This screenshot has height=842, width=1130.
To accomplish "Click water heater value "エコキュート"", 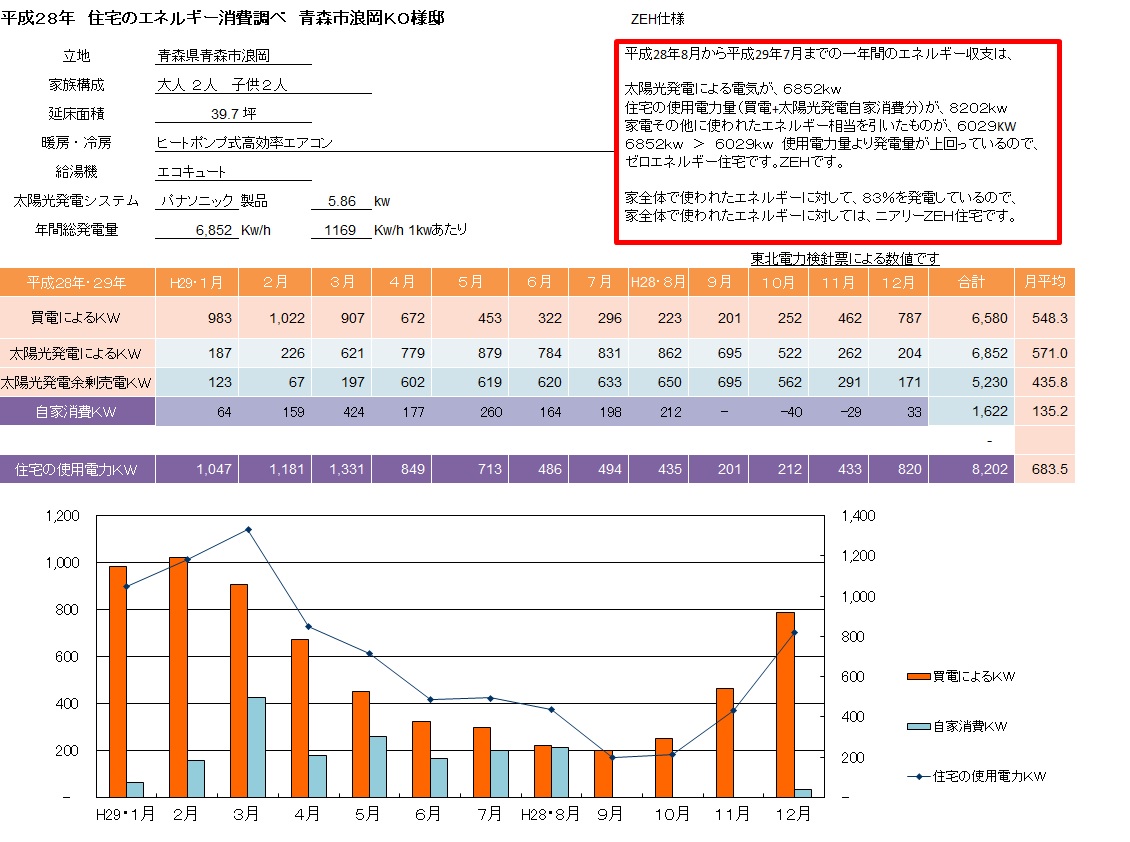I will [192, 172].
